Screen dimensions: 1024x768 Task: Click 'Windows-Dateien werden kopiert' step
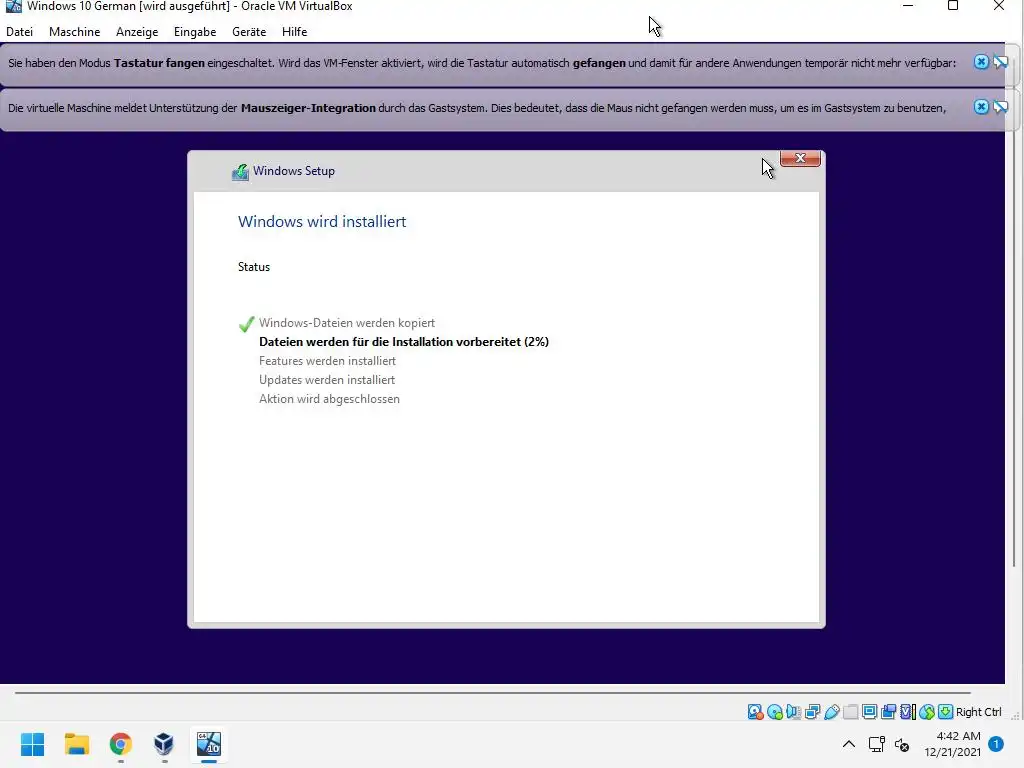coord(347,323)
